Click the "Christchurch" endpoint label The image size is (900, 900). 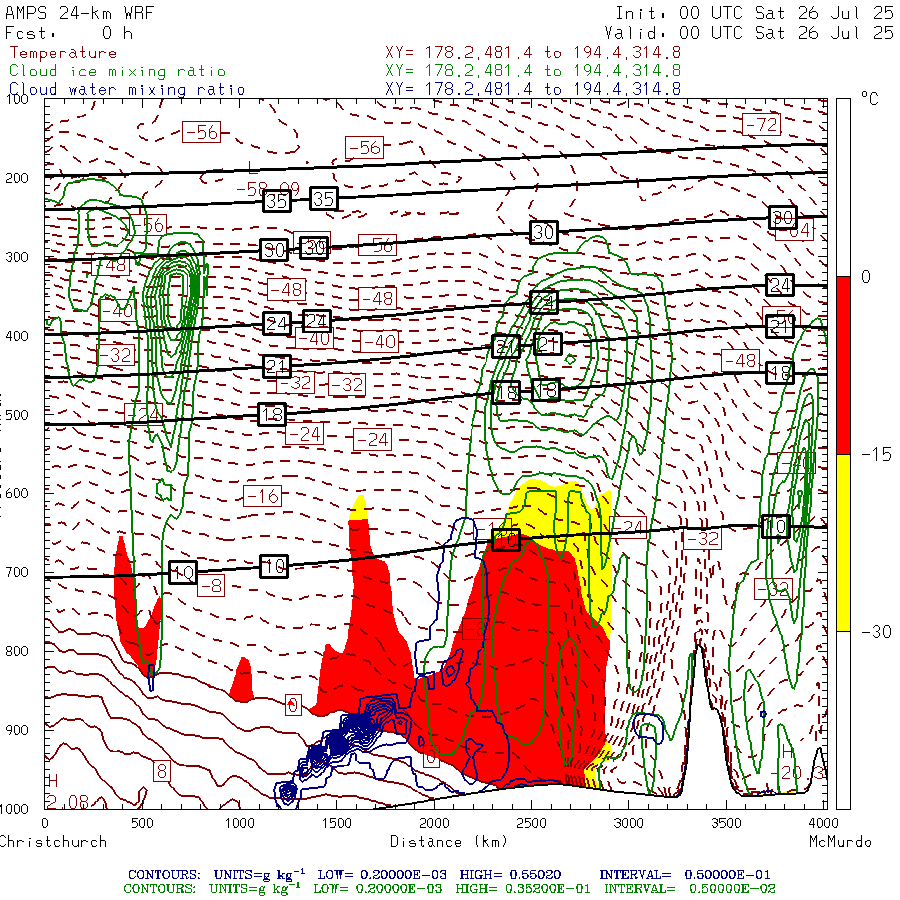53,841
